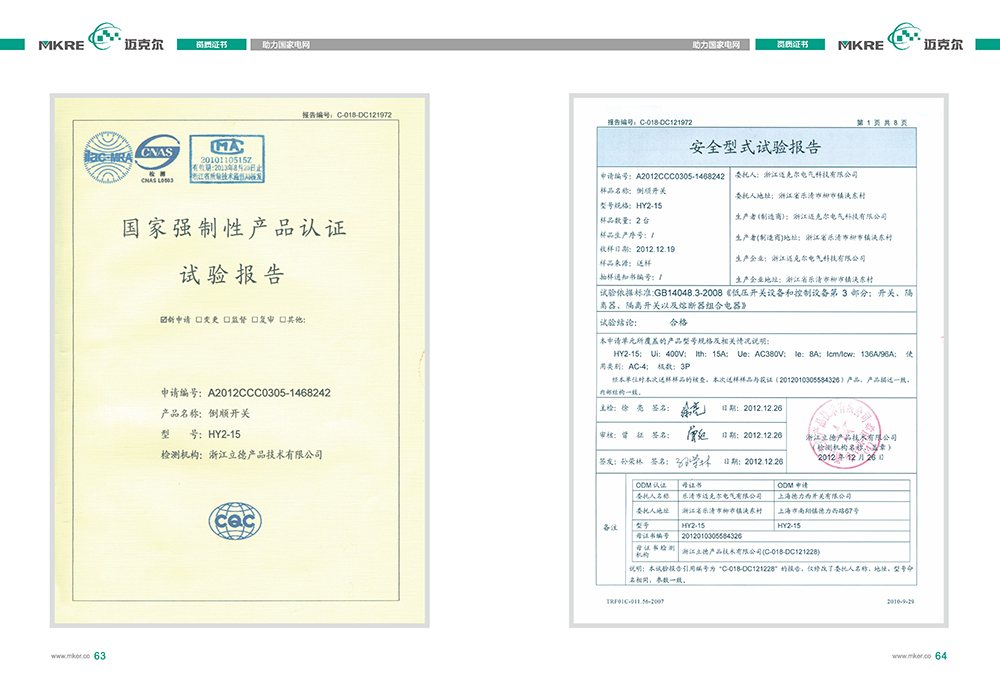Click 样品数量: 2 台
The image size is (1000, 683).
tap(624, 221)
